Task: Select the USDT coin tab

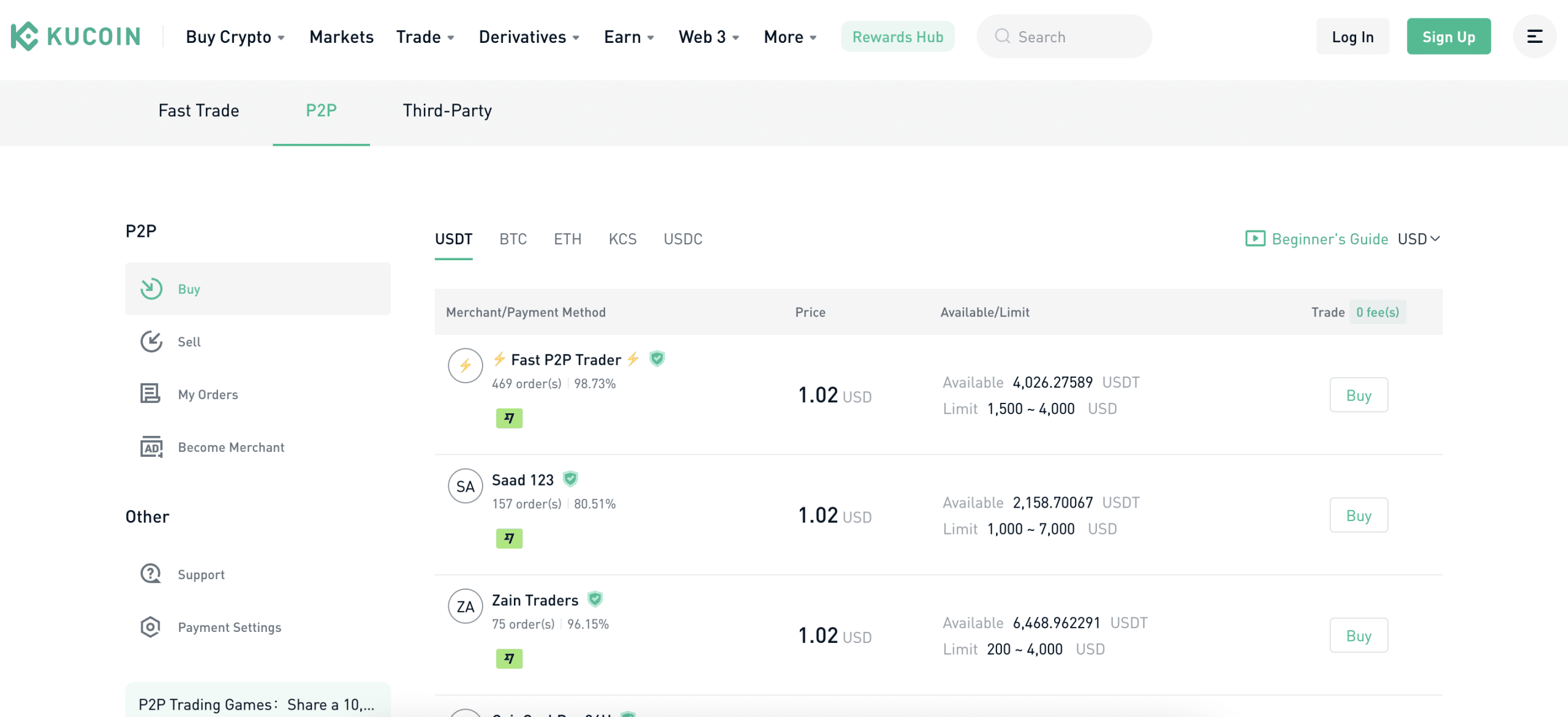Action: pyautogui.click(x=453, y=239)
